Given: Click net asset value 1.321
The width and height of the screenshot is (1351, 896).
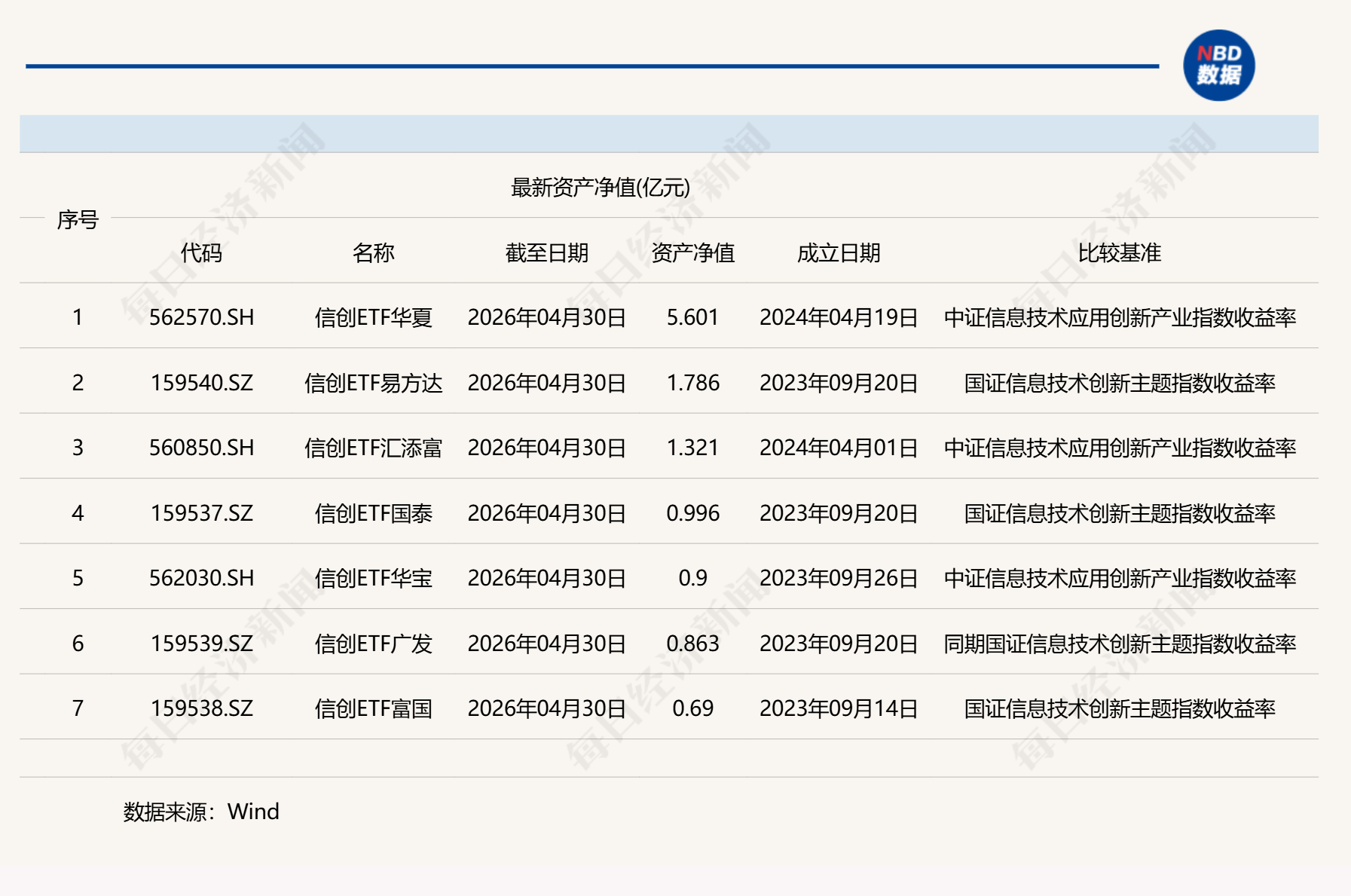Looking at the screenshot, I should pos(692,448).
